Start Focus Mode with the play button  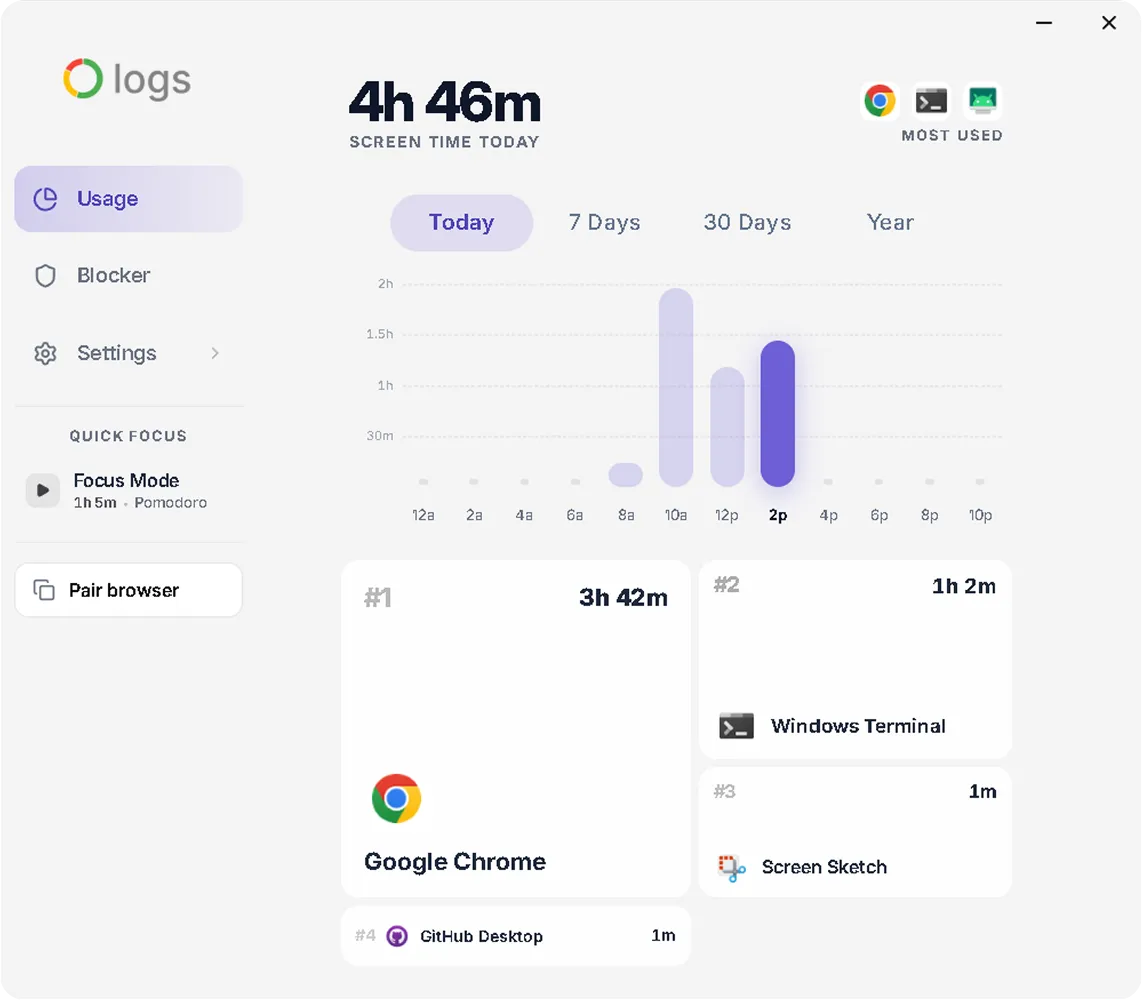(43, 490)
